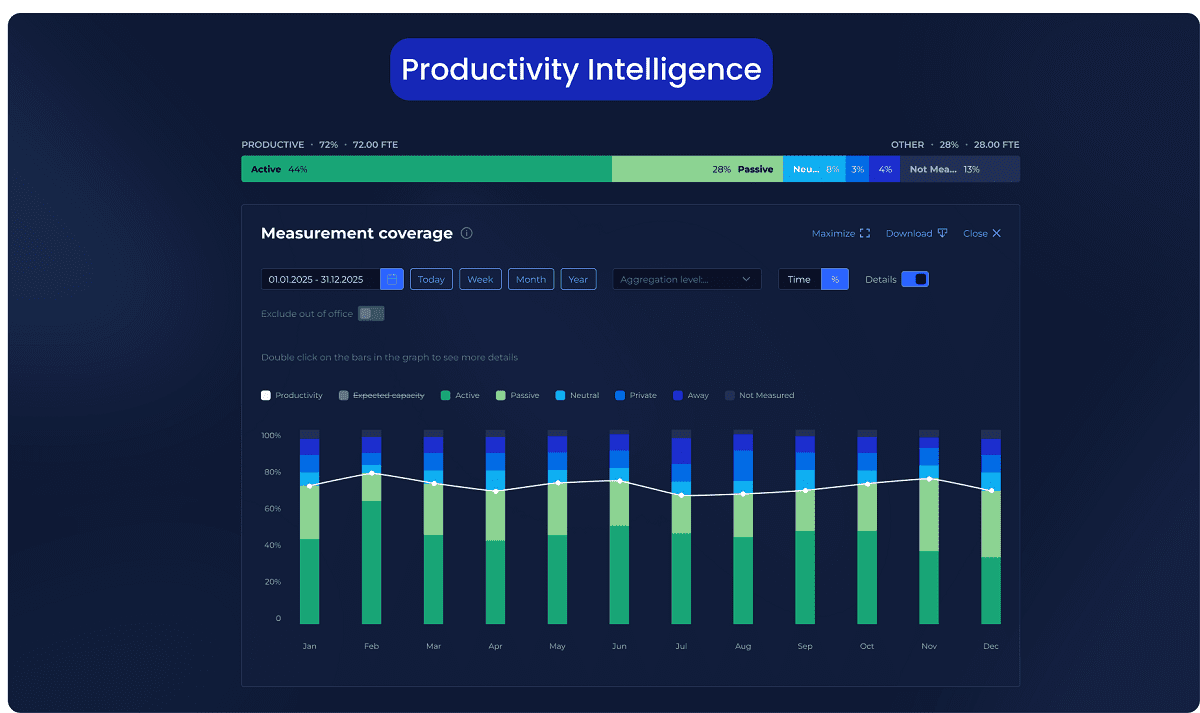Select the Week range button

click(x=480, y=280)
